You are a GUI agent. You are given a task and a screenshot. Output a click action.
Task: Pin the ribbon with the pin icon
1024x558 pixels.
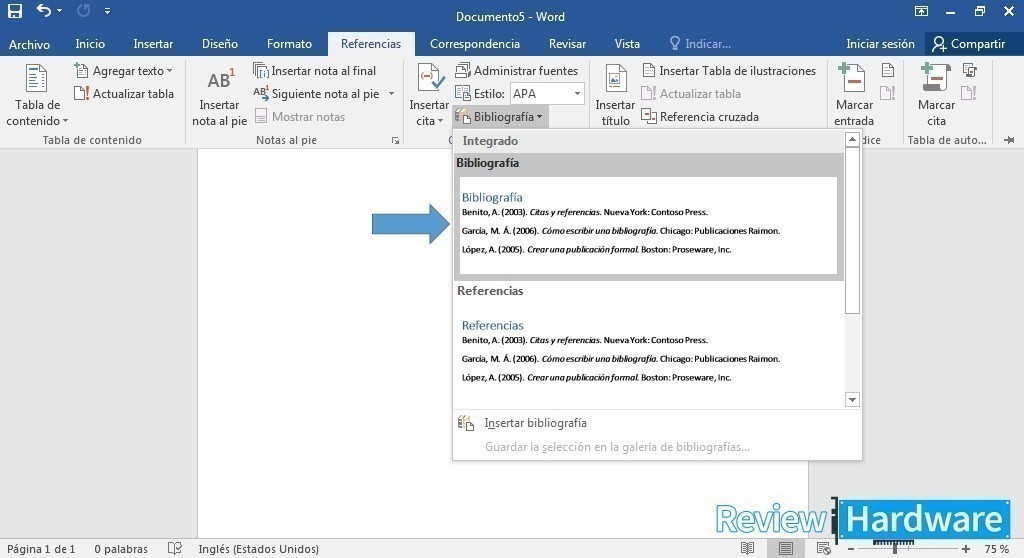[1009, 140]
